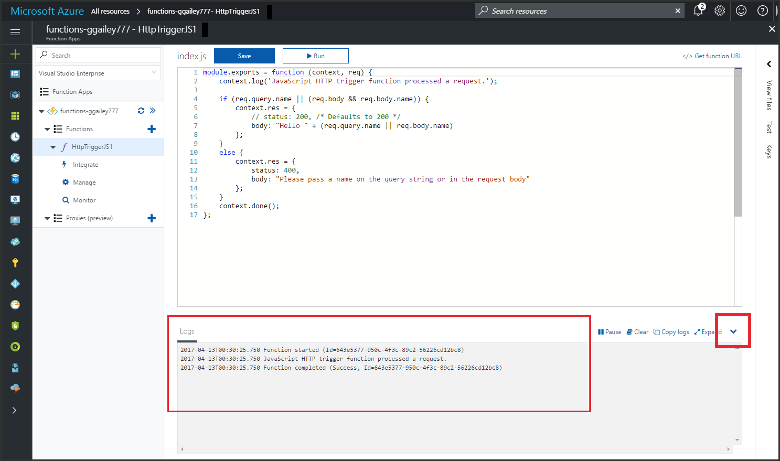Expand more services chevron at sidebar bottom
The height and width of the screenshot is (461, 780).
pos(14,410)
